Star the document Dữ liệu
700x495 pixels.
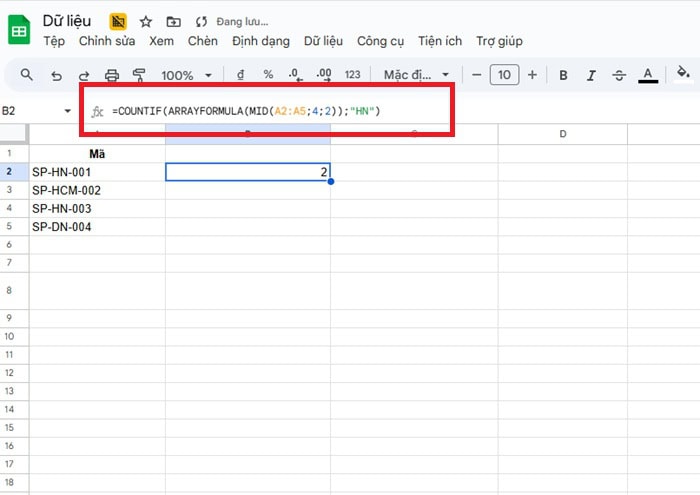pos(146,21)
